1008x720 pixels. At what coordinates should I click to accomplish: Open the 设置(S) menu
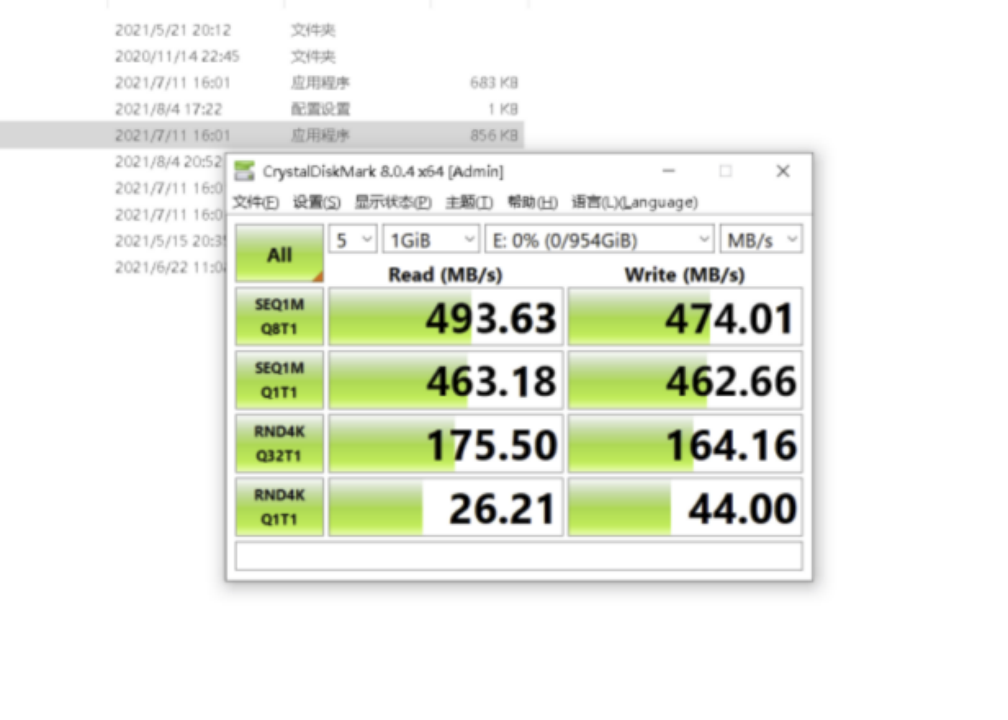click(x=316, y=202)
